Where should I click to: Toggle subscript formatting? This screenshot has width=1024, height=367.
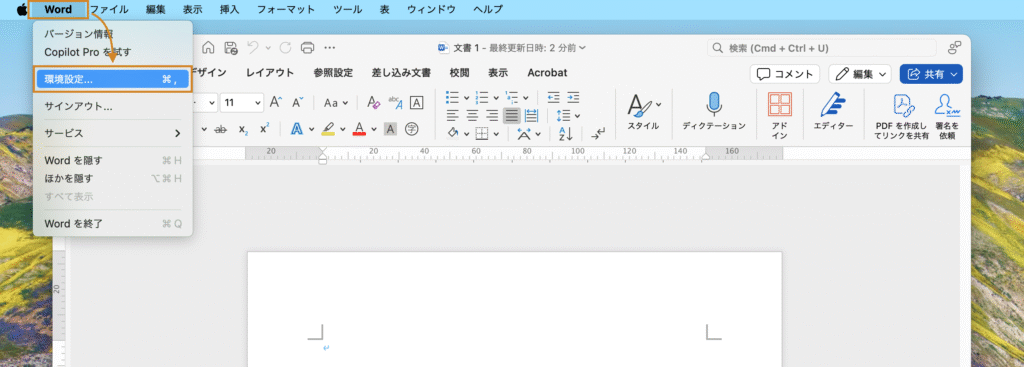click(243, 129)
